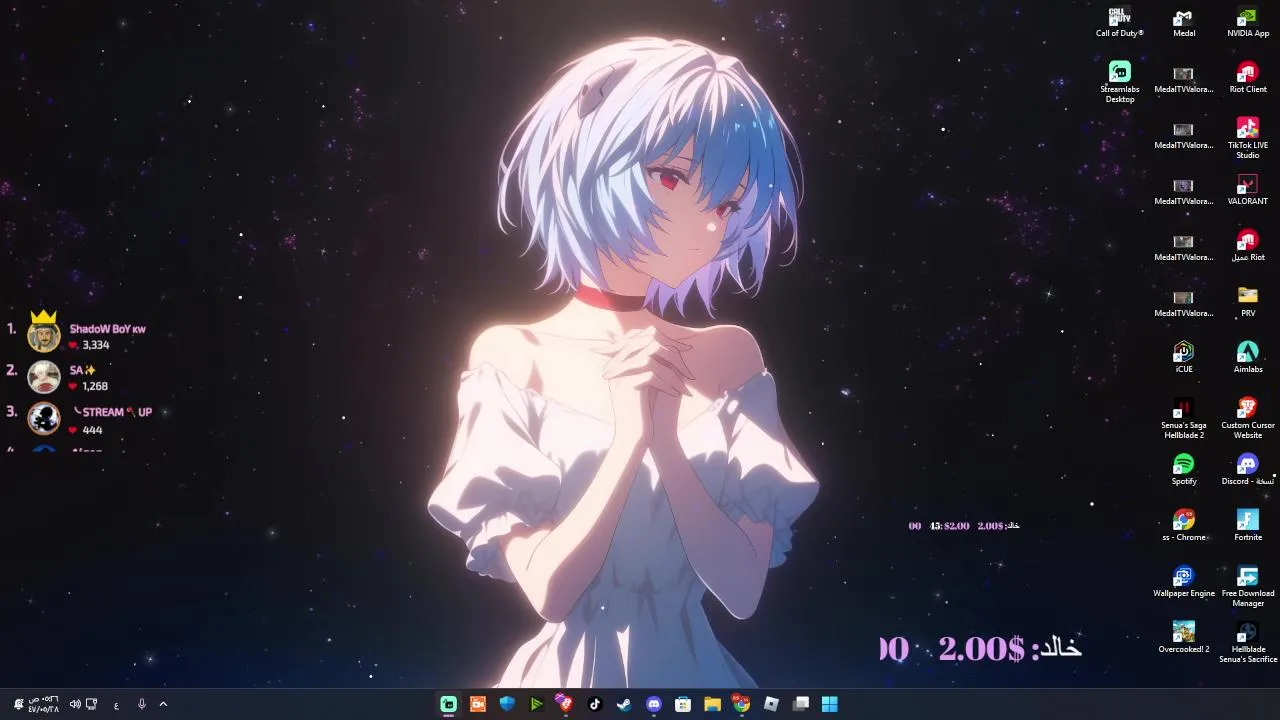Open Steam from the taskbar
The image size is (1280, 720).
click(x=624, y=704)
